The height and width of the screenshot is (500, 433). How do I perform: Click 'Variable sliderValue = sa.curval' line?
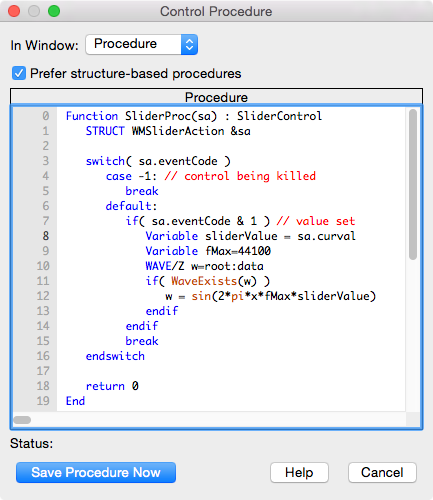[250, 236]
